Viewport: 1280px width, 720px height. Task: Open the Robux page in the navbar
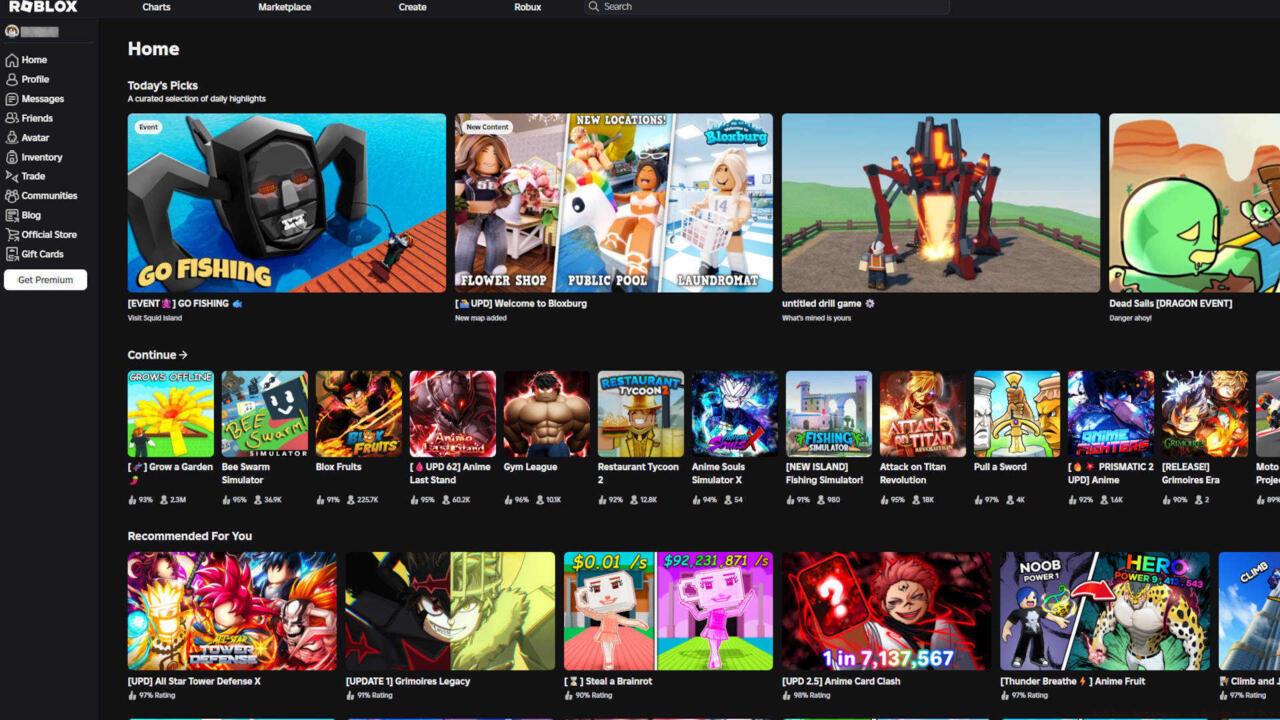click(527, 7)
